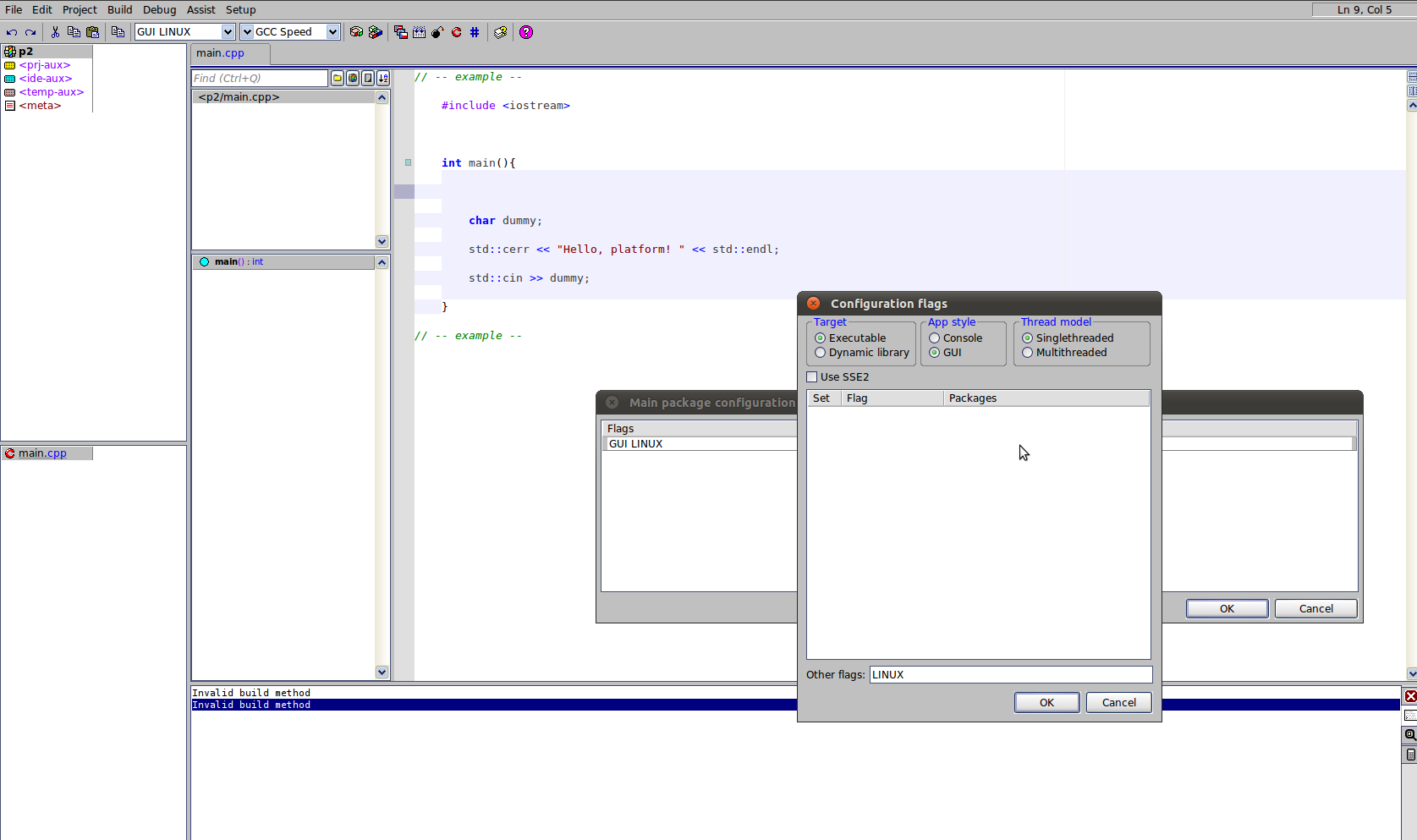The image size is (1417, 840).
Task: Choose the Console app style
Action: click(x=935, y=338)
